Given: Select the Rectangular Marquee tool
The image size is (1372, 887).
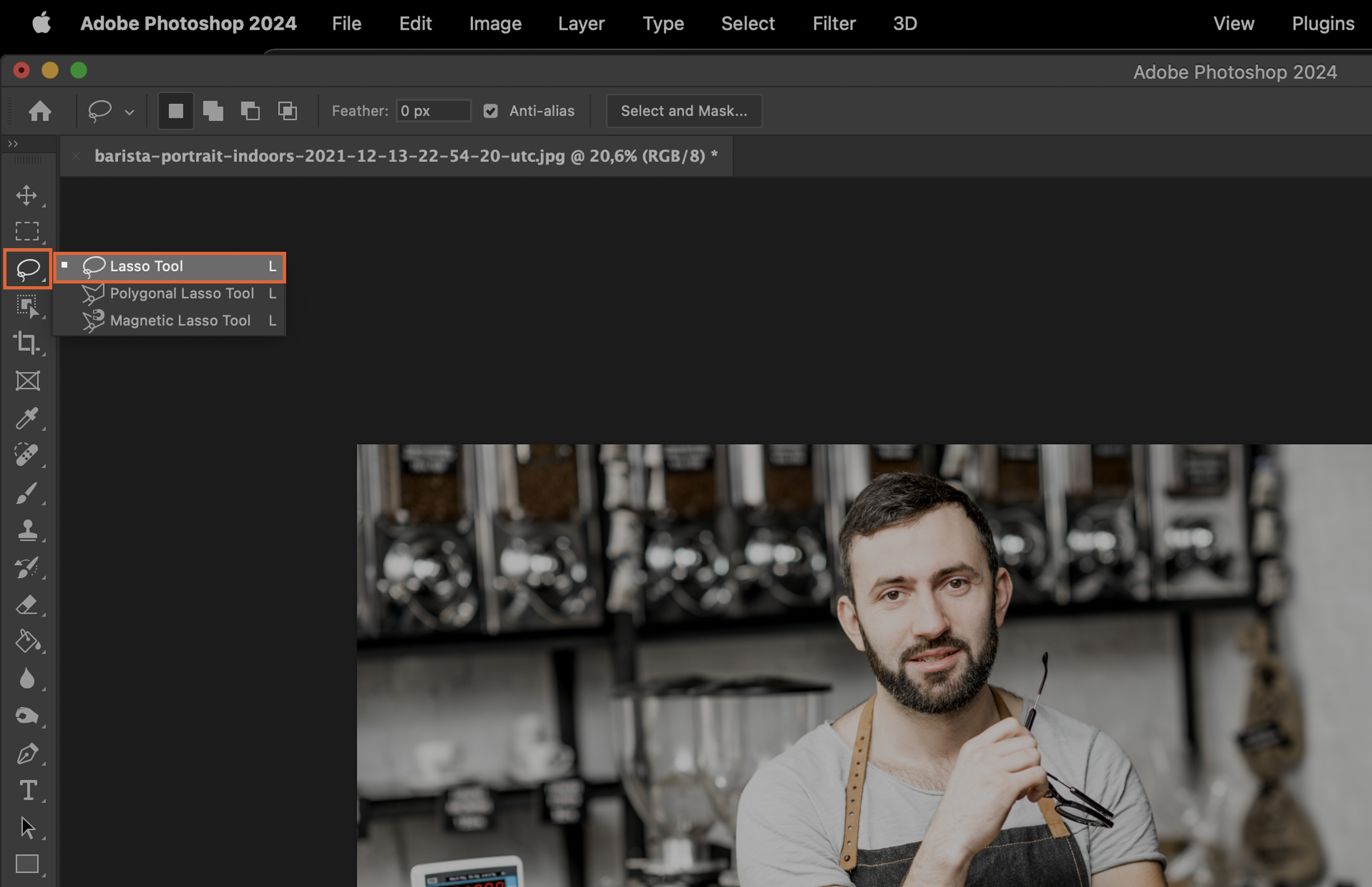Looking at the screenshot, I should [x=27, y=232].
